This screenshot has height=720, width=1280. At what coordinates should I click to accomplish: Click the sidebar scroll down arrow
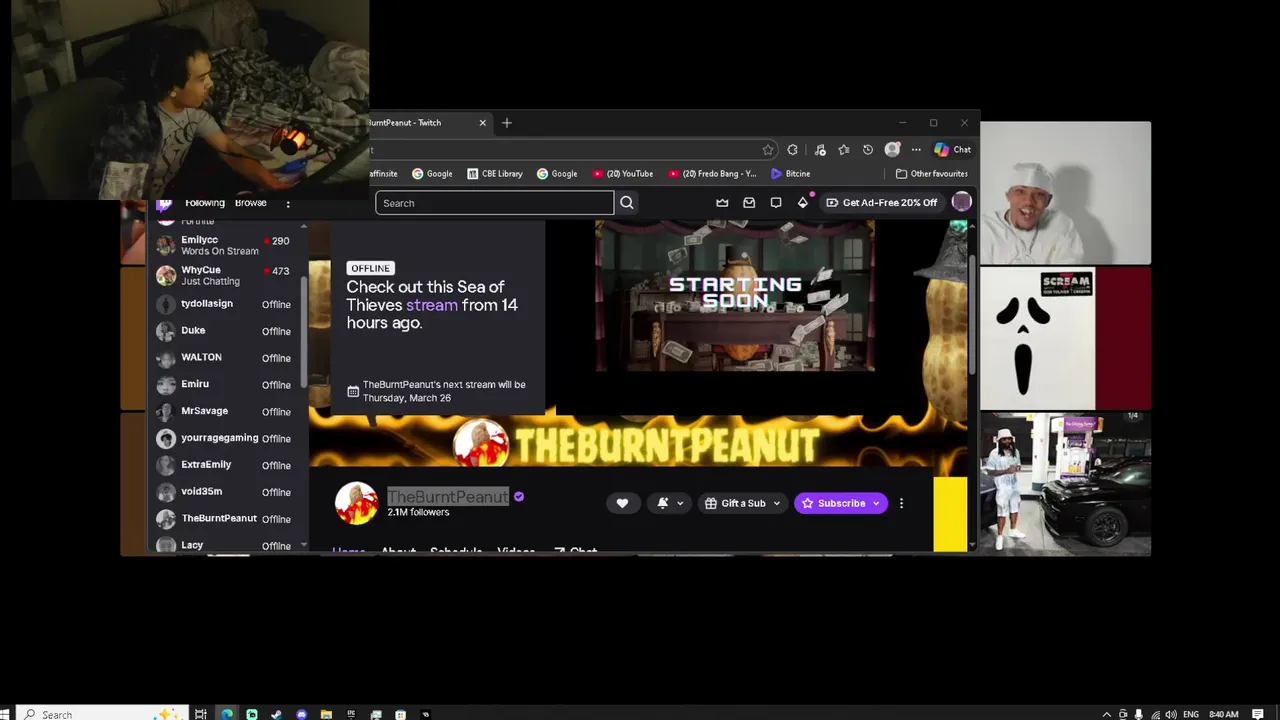tap(304, 545)
